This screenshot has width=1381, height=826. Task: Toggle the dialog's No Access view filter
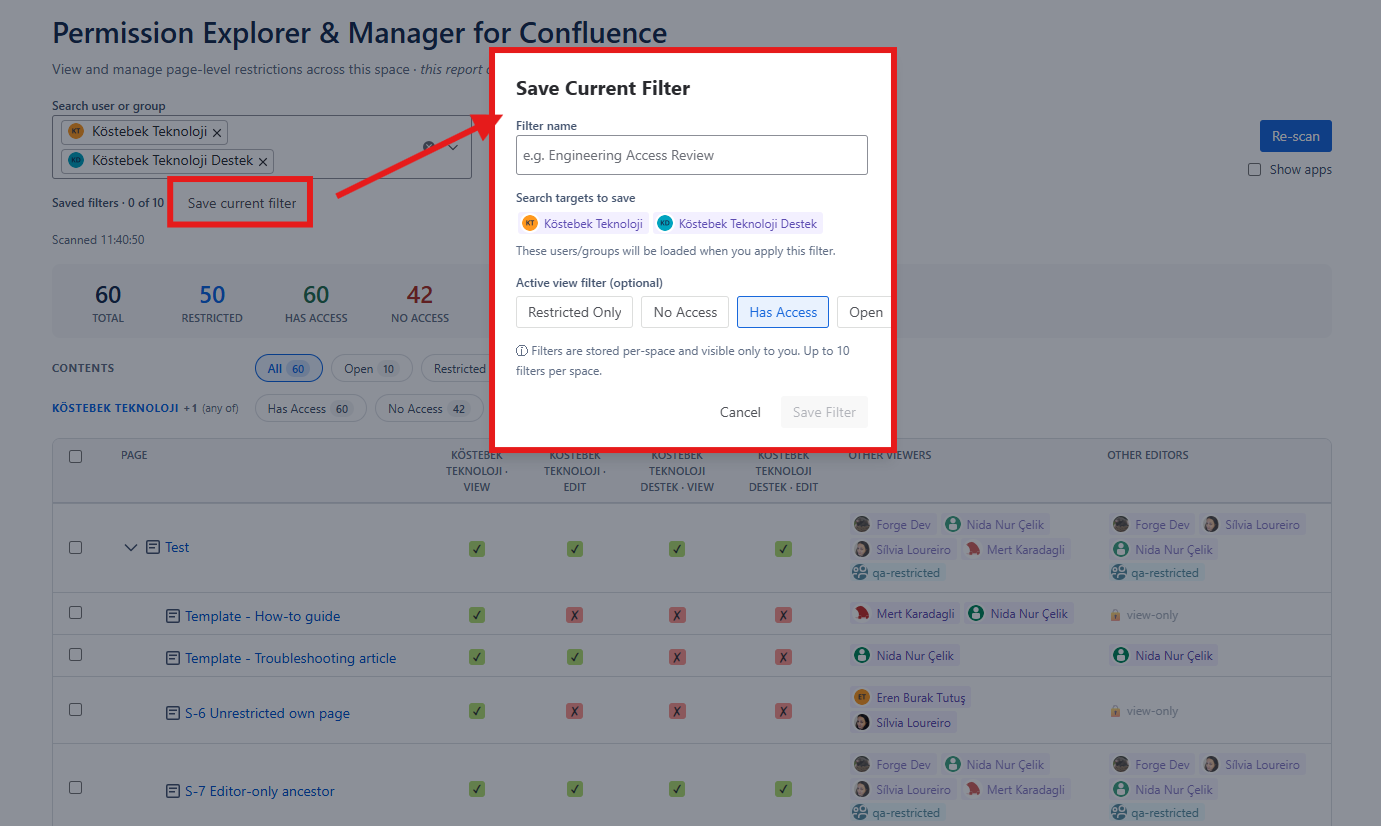click(x=685, y=312)
